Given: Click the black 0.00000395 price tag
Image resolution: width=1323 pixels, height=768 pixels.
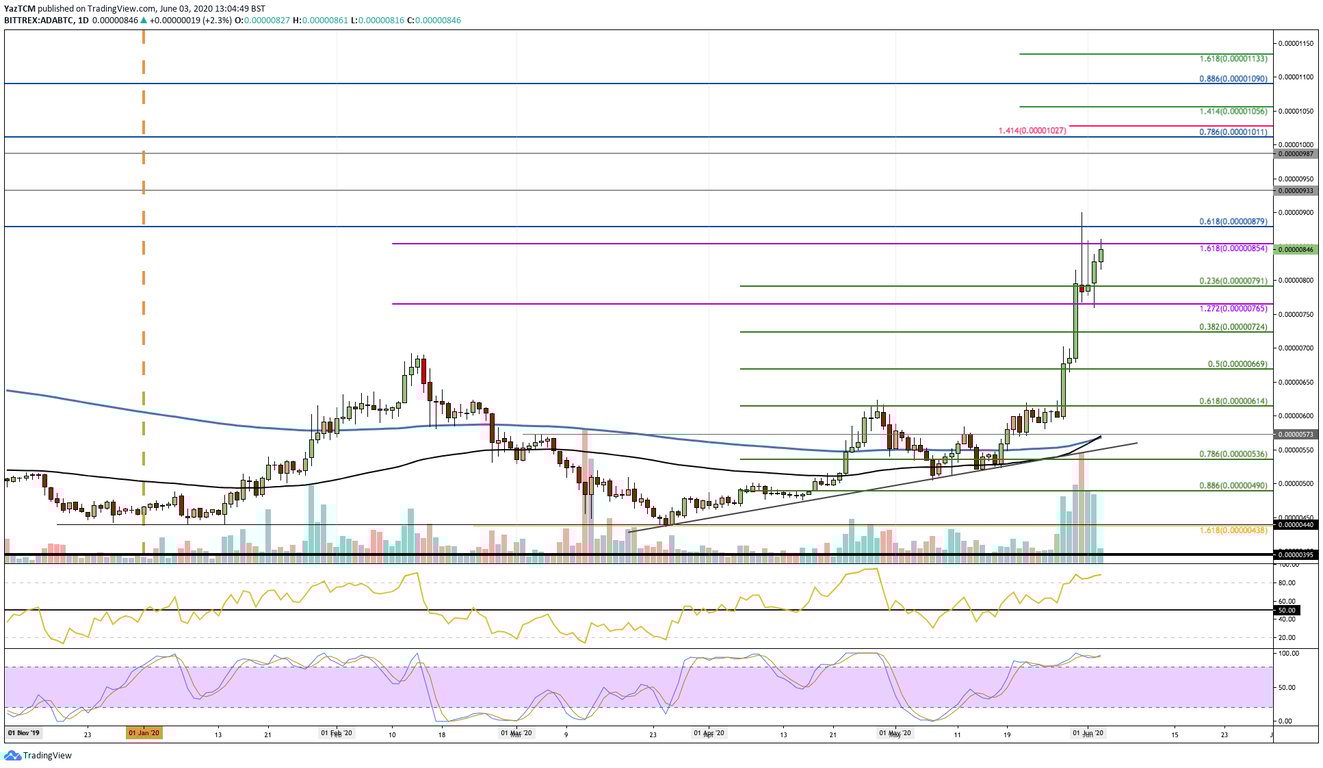Looking at the screenshot, I should [x=1296, y=553].
